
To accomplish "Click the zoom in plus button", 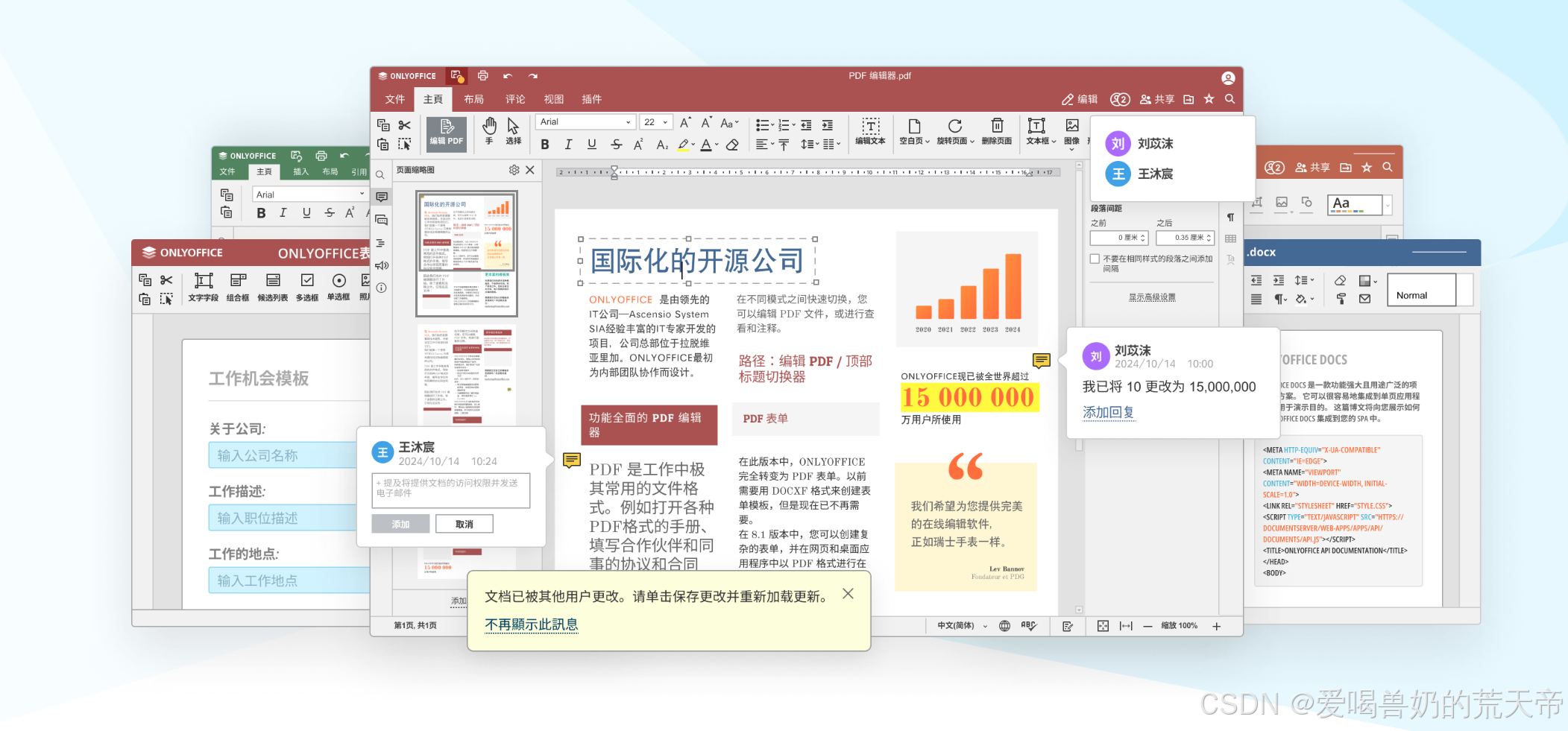I will (x=1216, y=626).
